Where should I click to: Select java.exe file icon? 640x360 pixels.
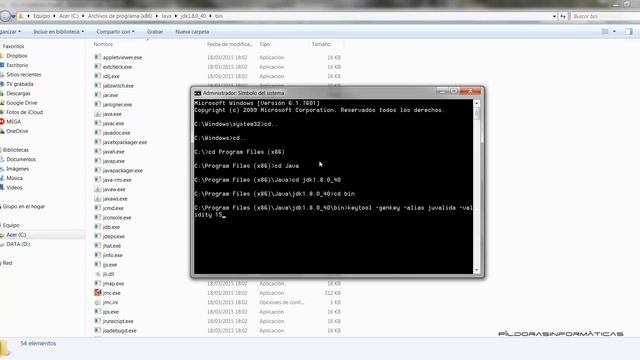tap(97, 114)
